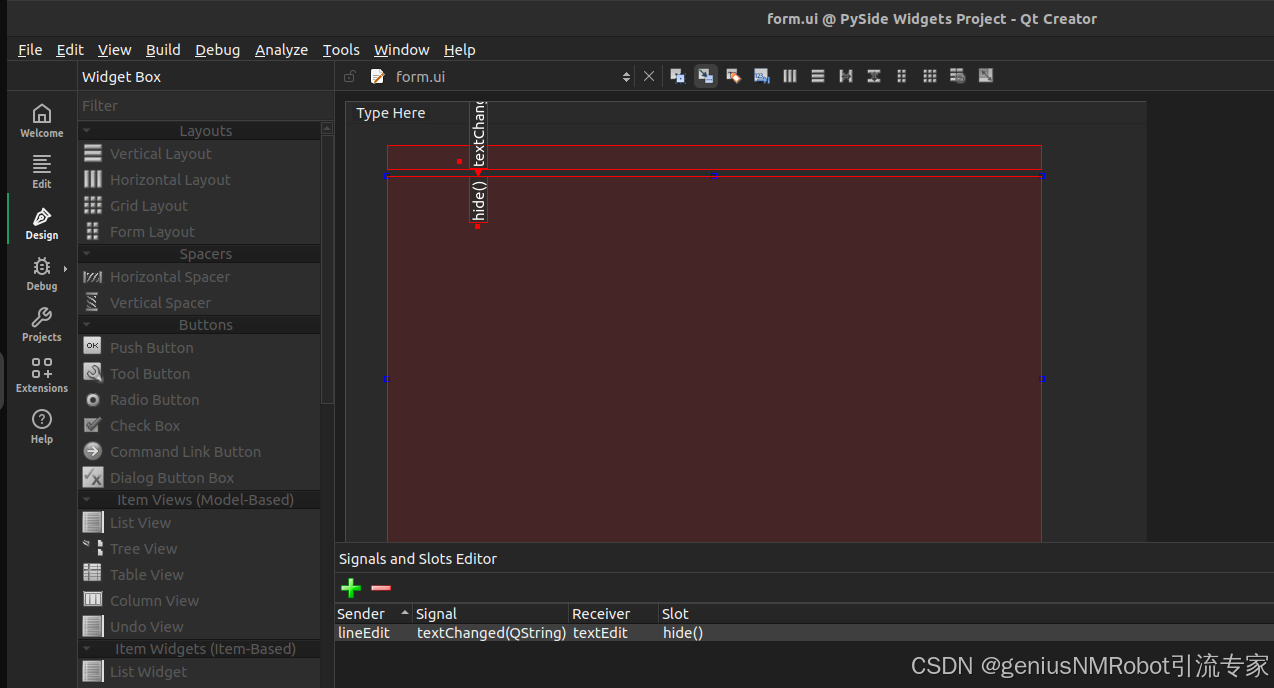
Task: Apply the Lay Out Horizontally action
Action: point(789,76)
